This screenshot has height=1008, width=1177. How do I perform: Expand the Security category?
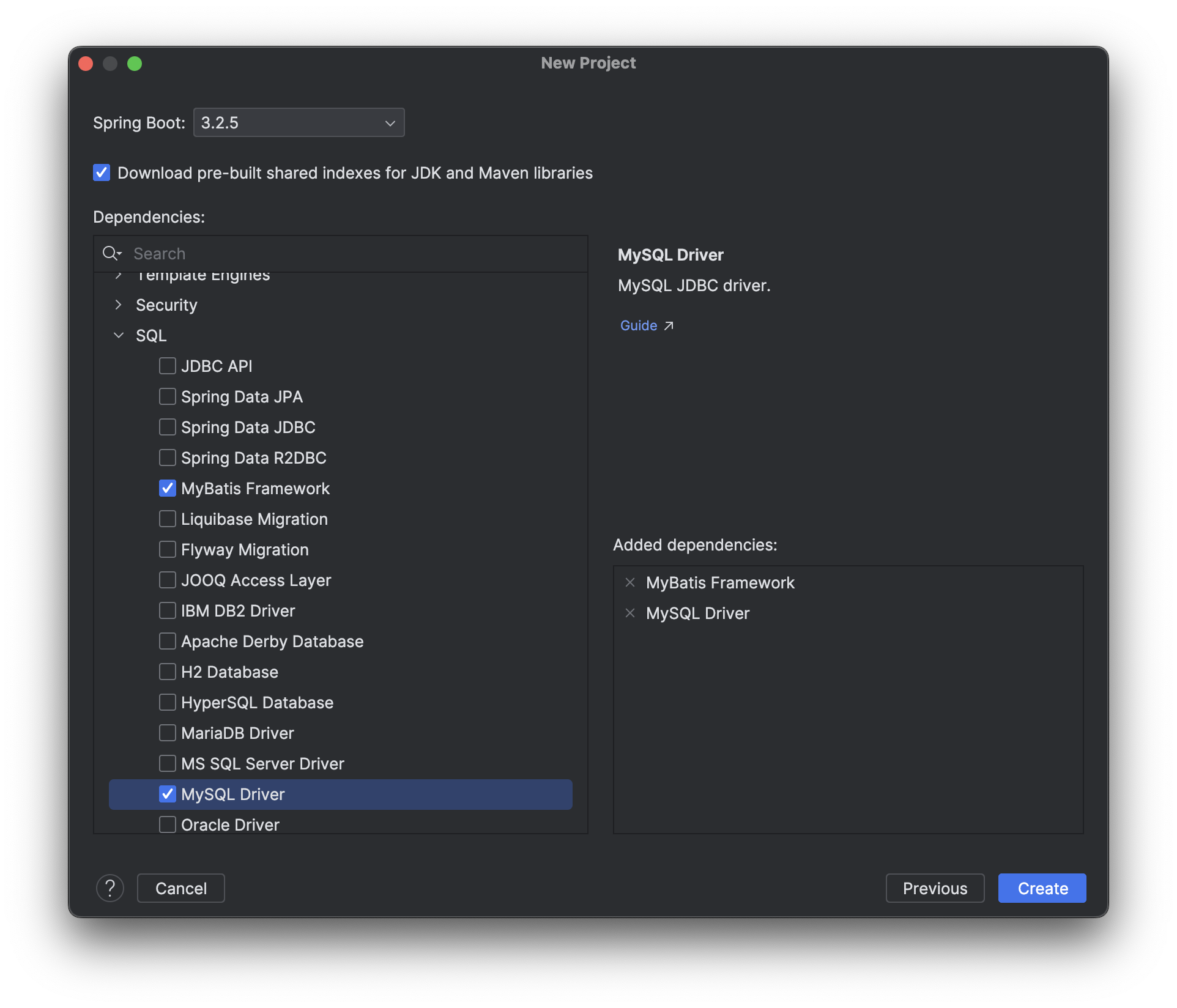tap(119, 305)
